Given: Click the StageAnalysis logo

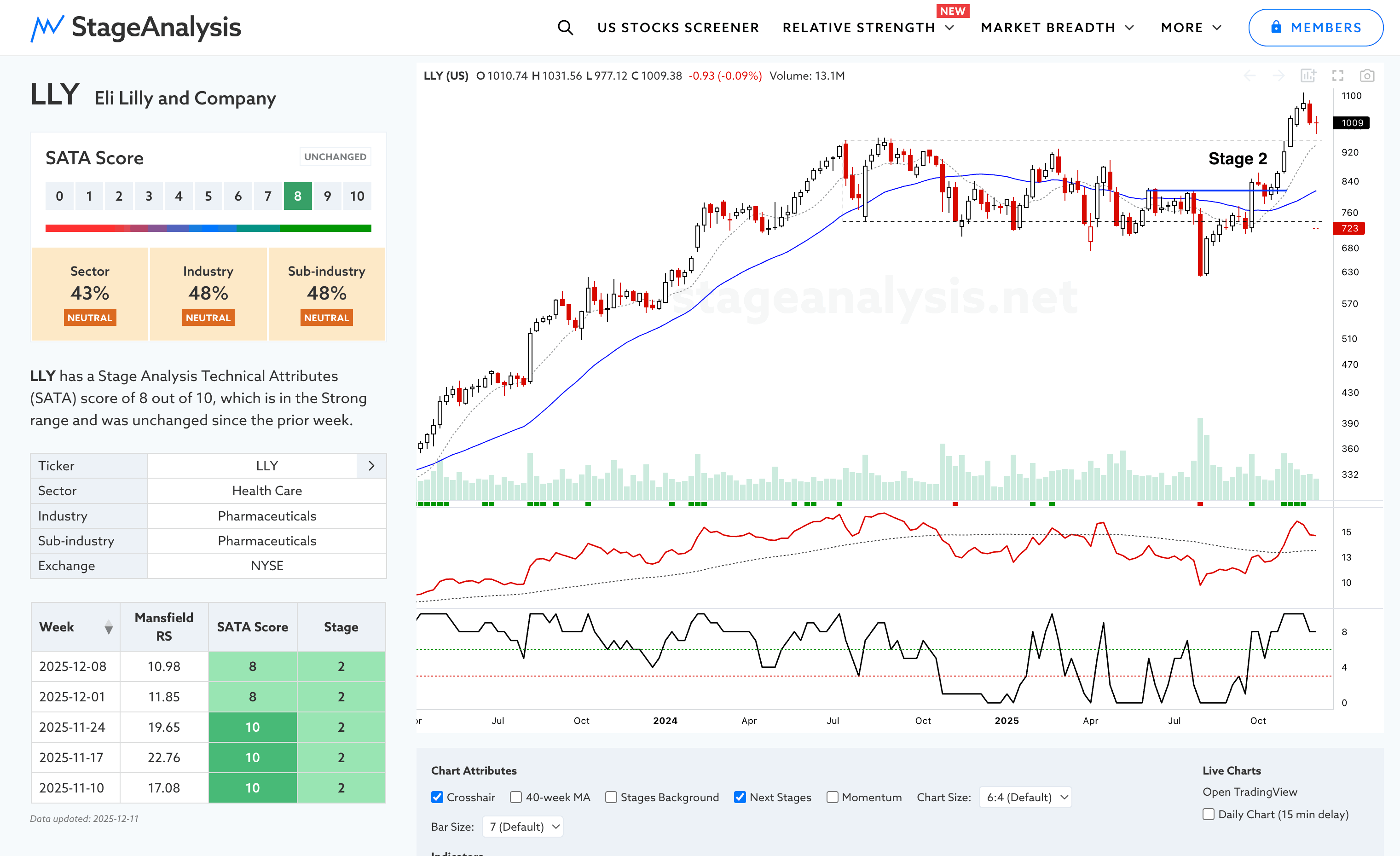Looking at the screenshot, I should [136, 27].
